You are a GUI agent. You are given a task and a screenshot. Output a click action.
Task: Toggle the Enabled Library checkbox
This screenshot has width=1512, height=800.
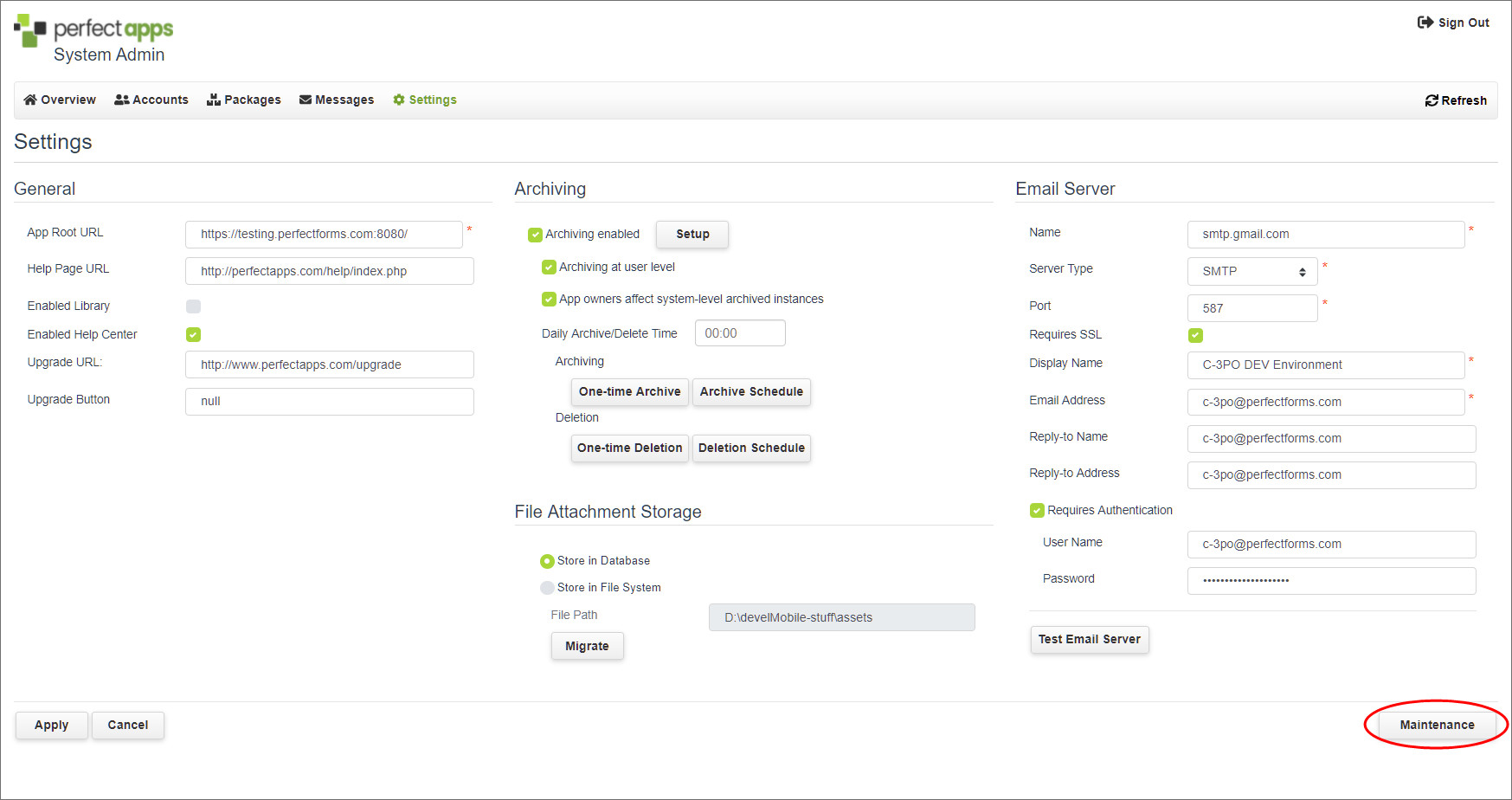194,306
